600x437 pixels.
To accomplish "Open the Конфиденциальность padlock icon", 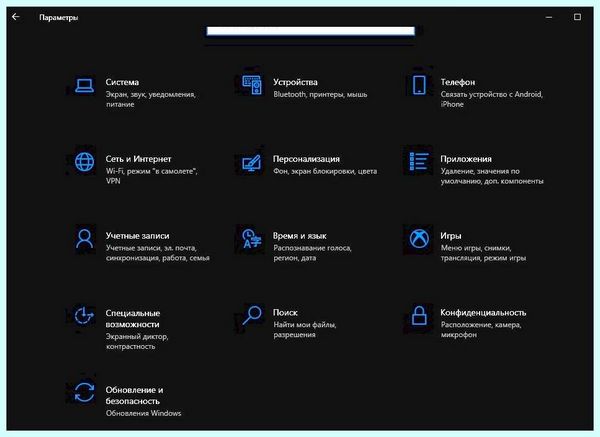I will (419, 316).
